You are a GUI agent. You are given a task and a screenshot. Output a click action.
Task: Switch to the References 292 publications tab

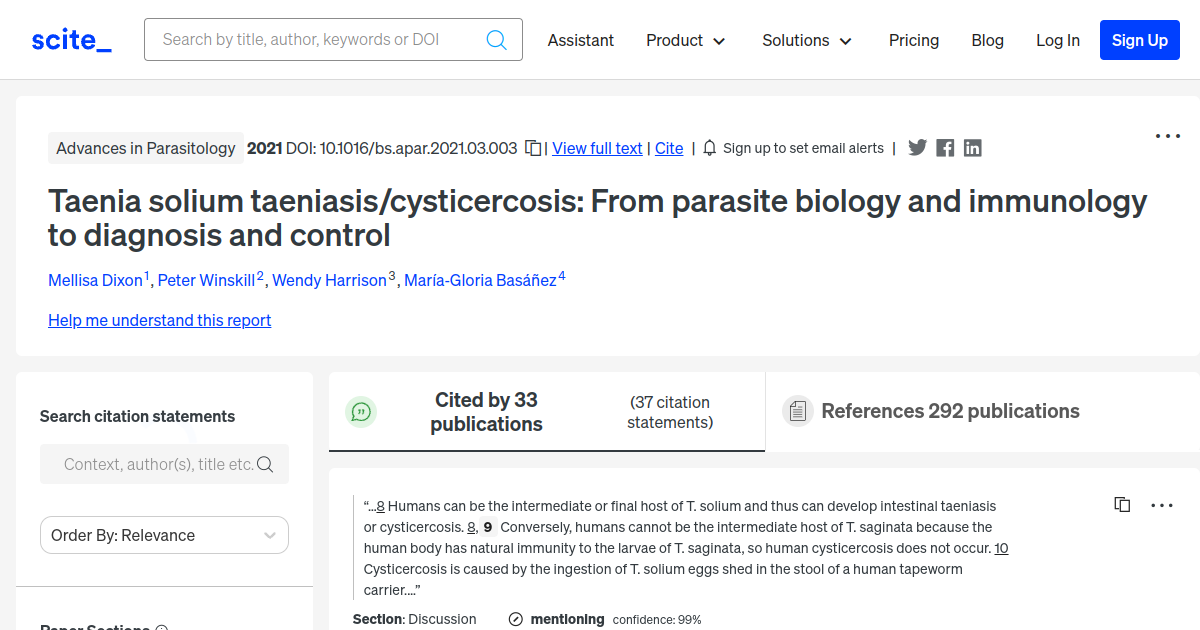click(x=950, y=410)
